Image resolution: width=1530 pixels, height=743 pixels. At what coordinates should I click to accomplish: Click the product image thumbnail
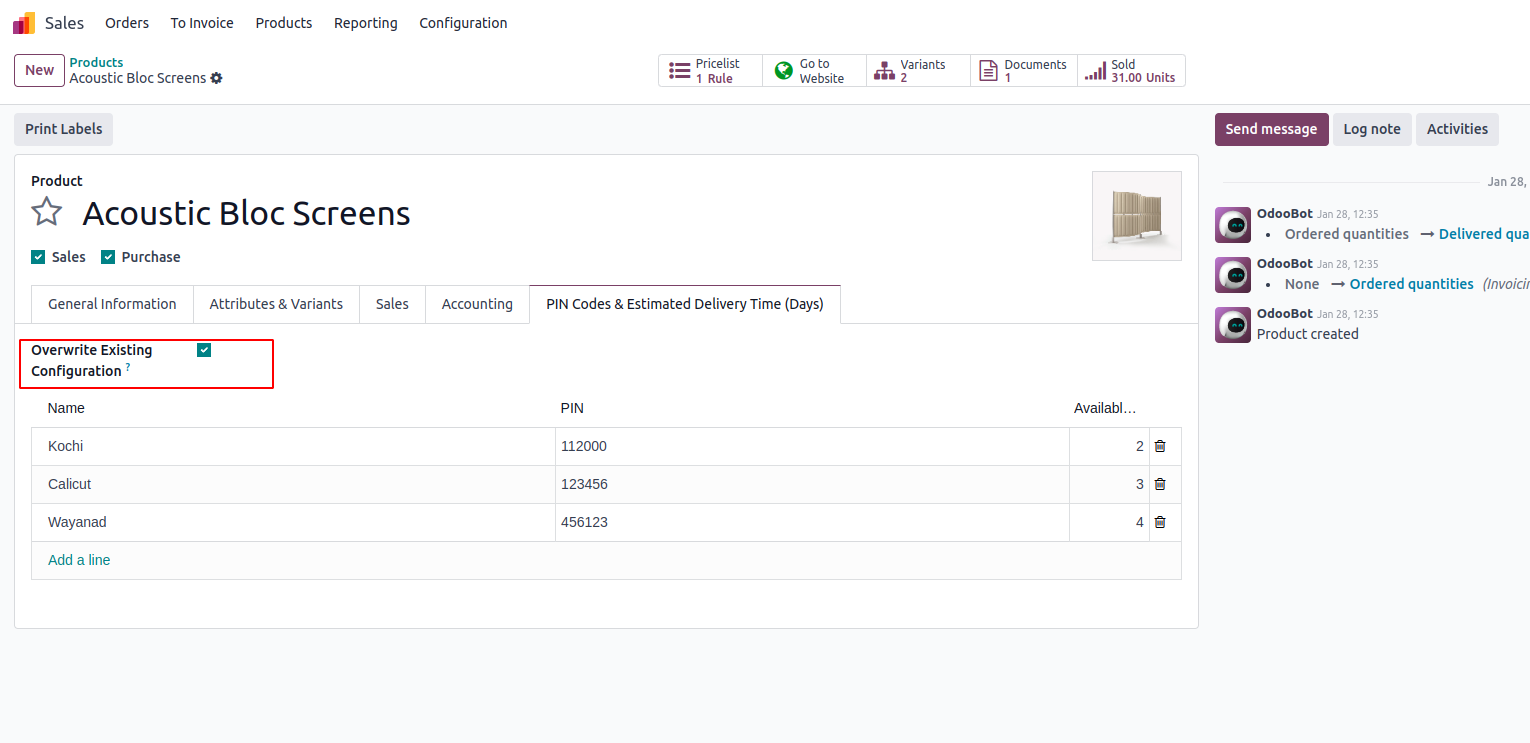pos(1137,216)
